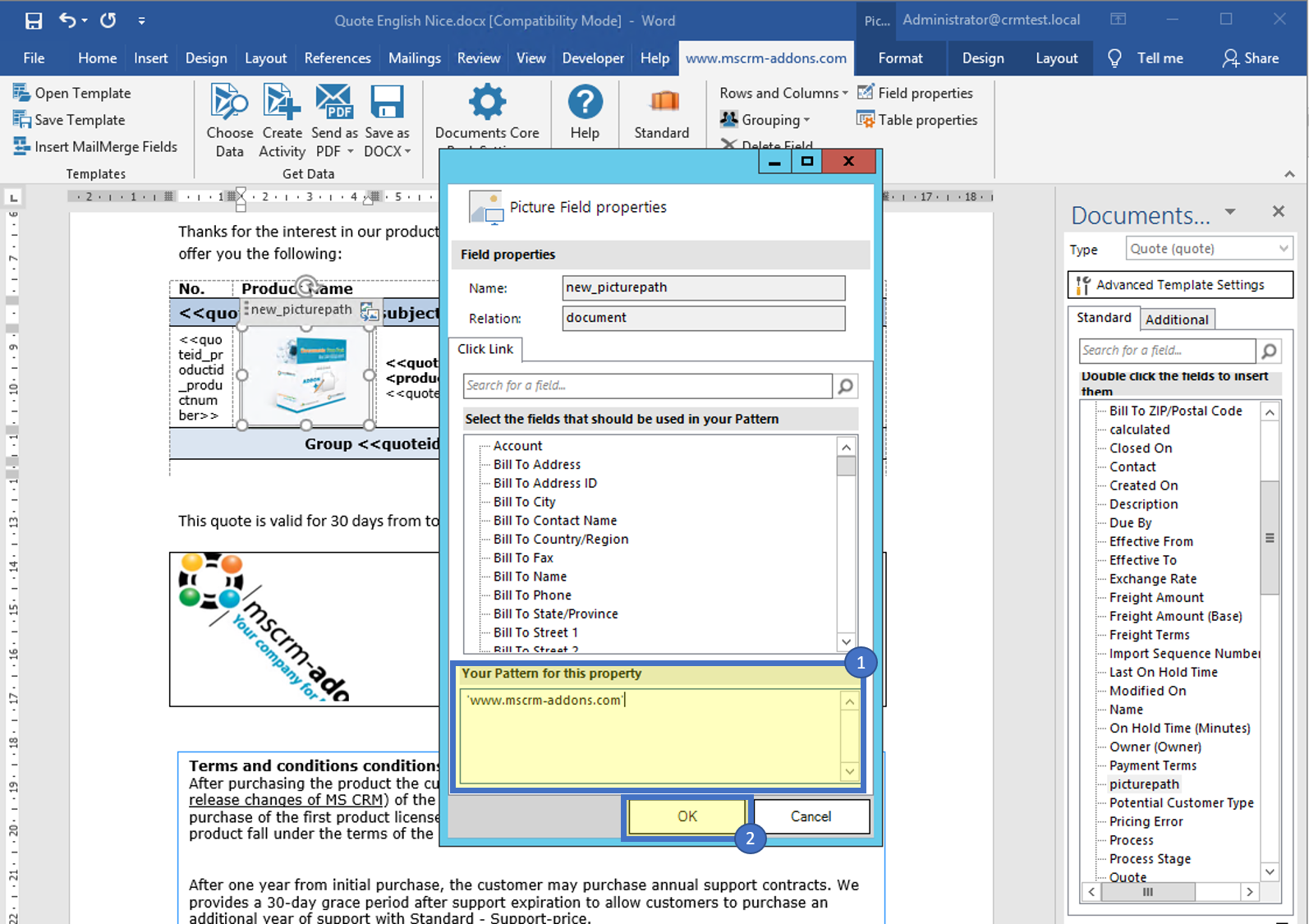Click the dialog search magnifier icon
The image size is (1309, 924).
[x=846, y=385]
